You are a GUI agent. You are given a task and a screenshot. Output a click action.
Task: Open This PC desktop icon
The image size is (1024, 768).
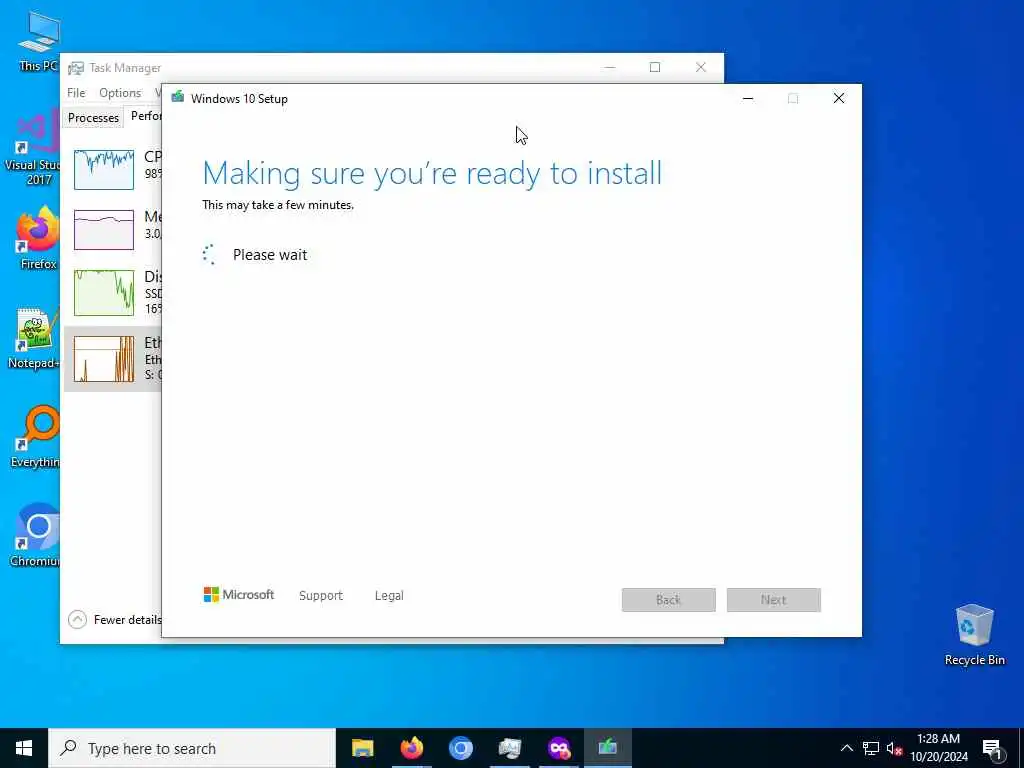pyautogui.click(x=38, y=40)
